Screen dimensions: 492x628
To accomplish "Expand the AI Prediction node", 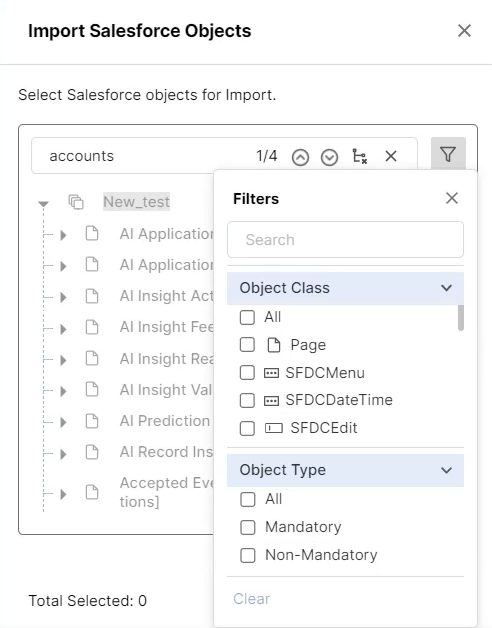I will [63, 422].
